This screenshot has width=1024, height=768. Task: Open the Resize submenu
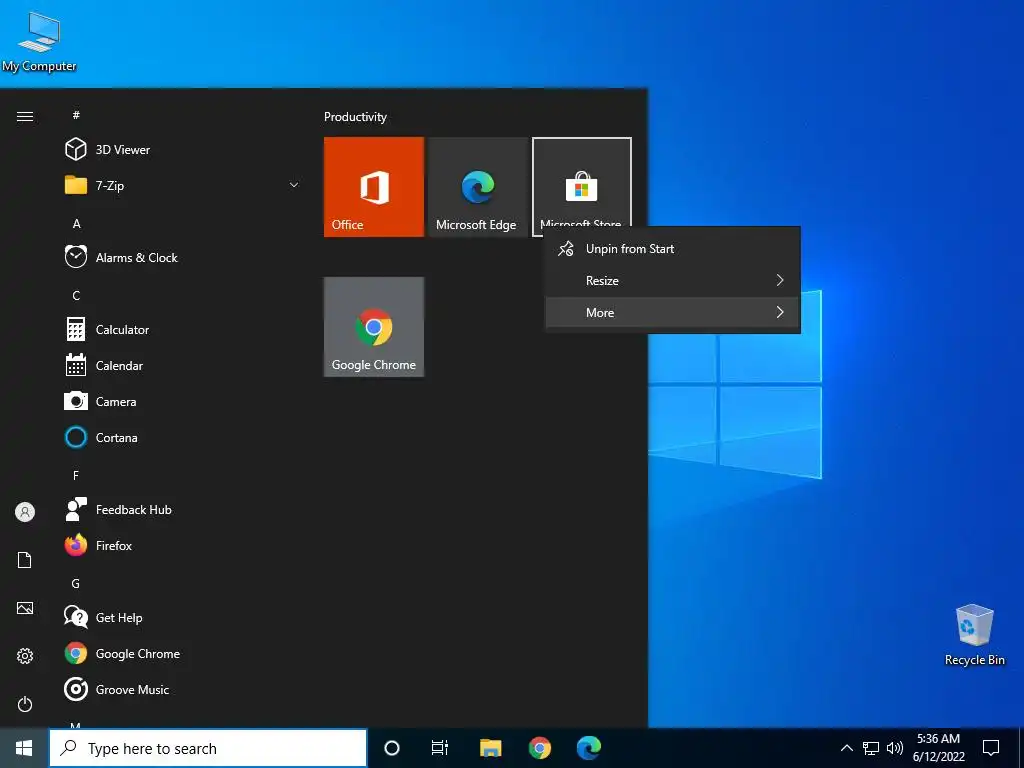pos(673,281)
